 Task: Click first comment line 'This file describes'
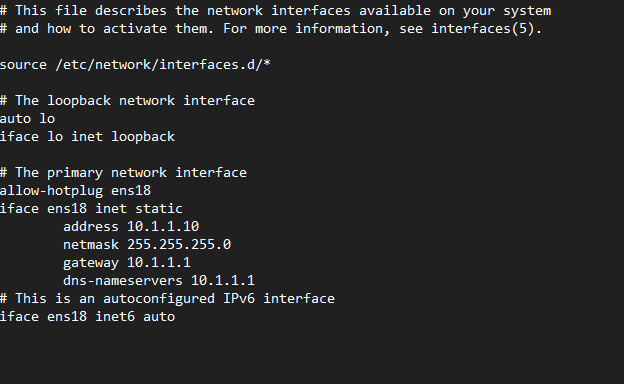coord(275,11)
